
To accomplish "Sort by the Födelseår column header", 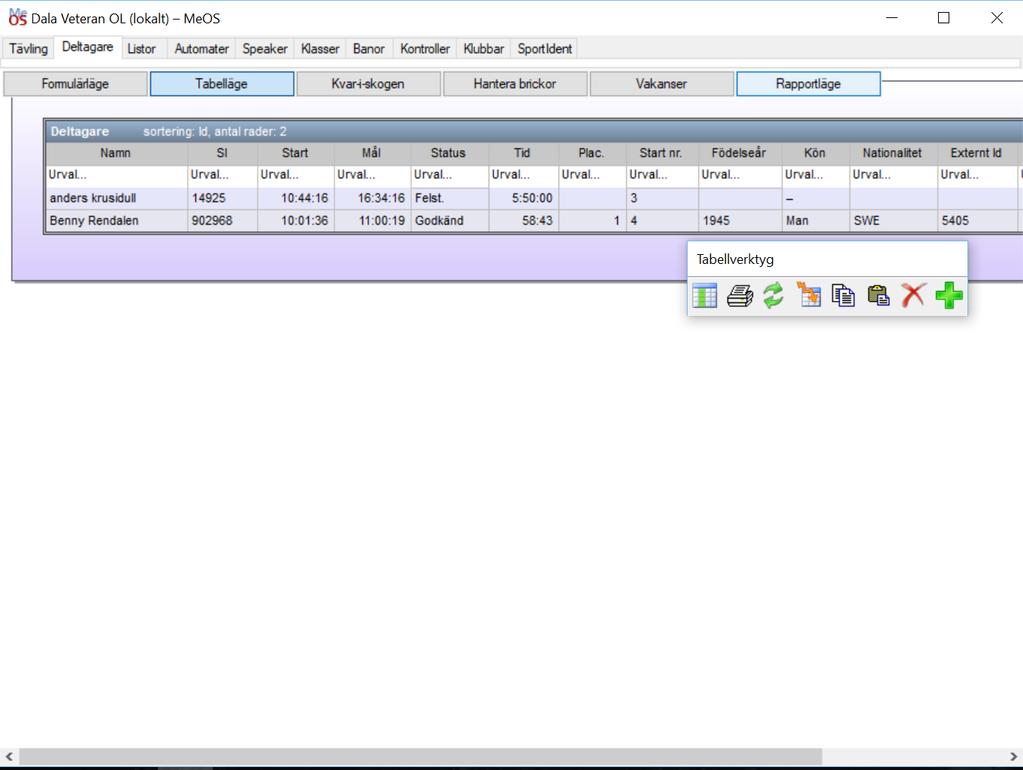I will point(740,153).
